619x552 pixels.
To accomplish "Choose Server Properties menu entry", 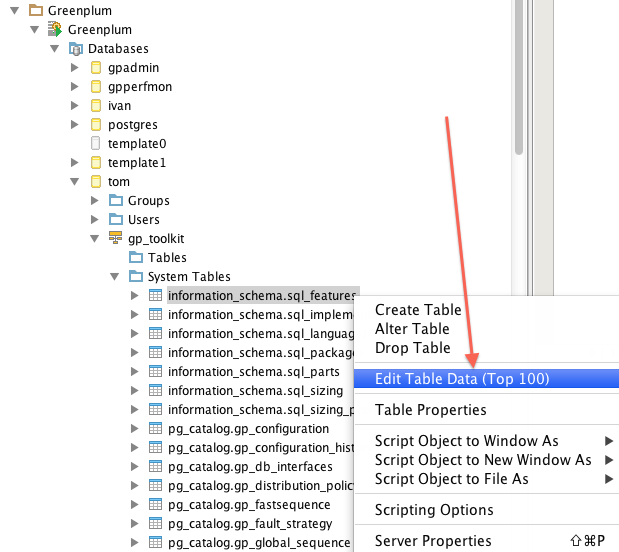I will [x=486, y=541].
